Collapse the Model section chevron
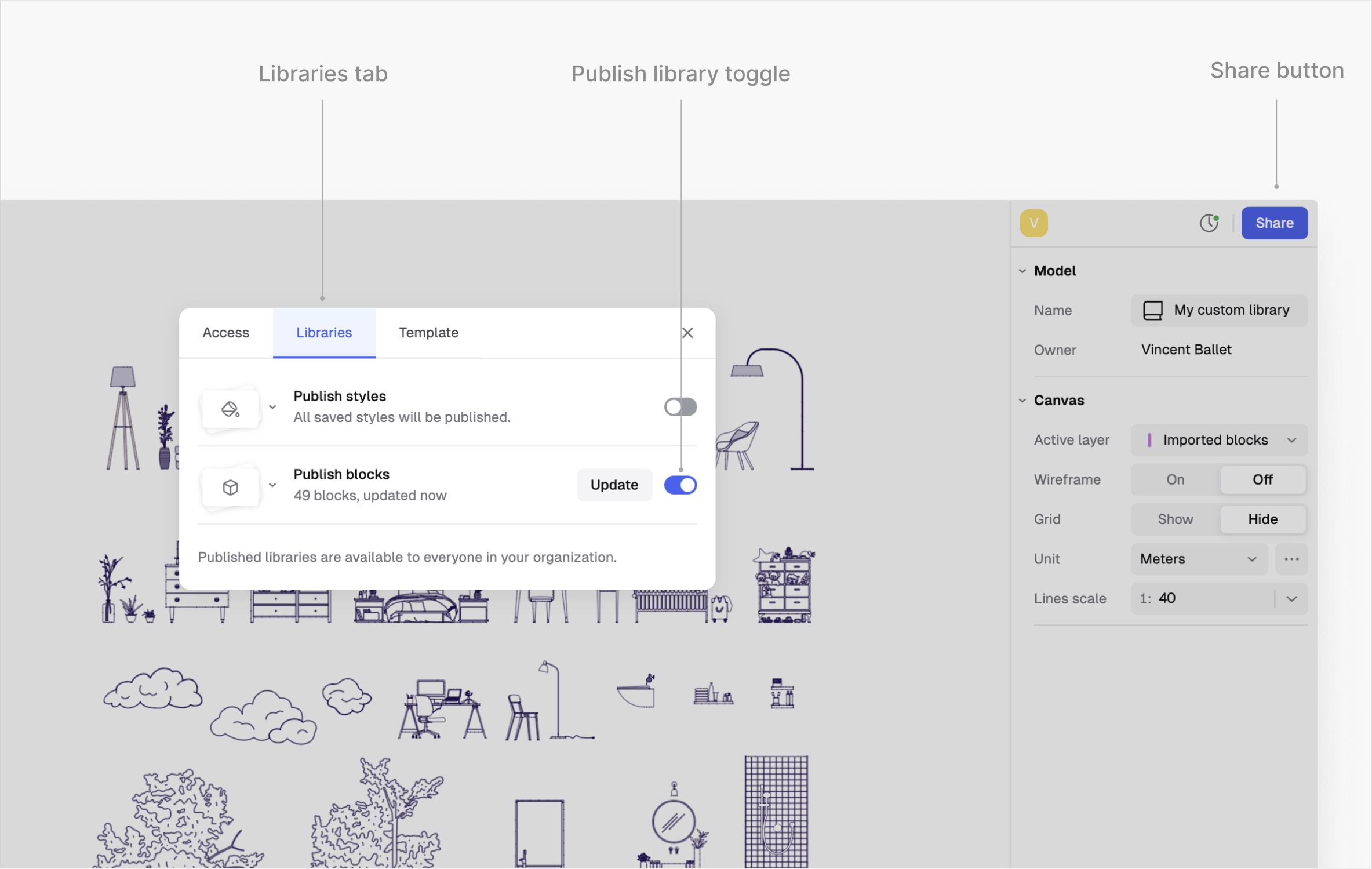Image resolution: width=1372 pixels, height=869 pixels. click(1022, 271)
